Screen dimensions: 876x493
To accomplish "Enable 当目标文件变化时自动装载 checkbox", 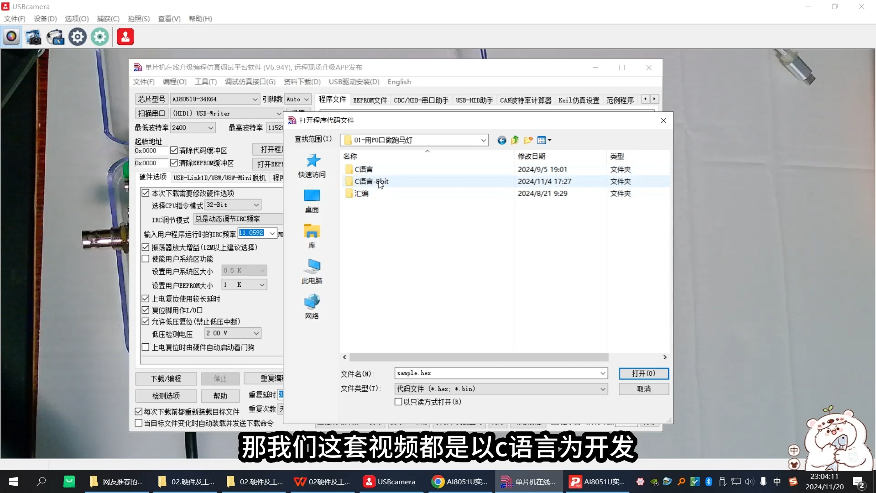I will click(139, 423).
